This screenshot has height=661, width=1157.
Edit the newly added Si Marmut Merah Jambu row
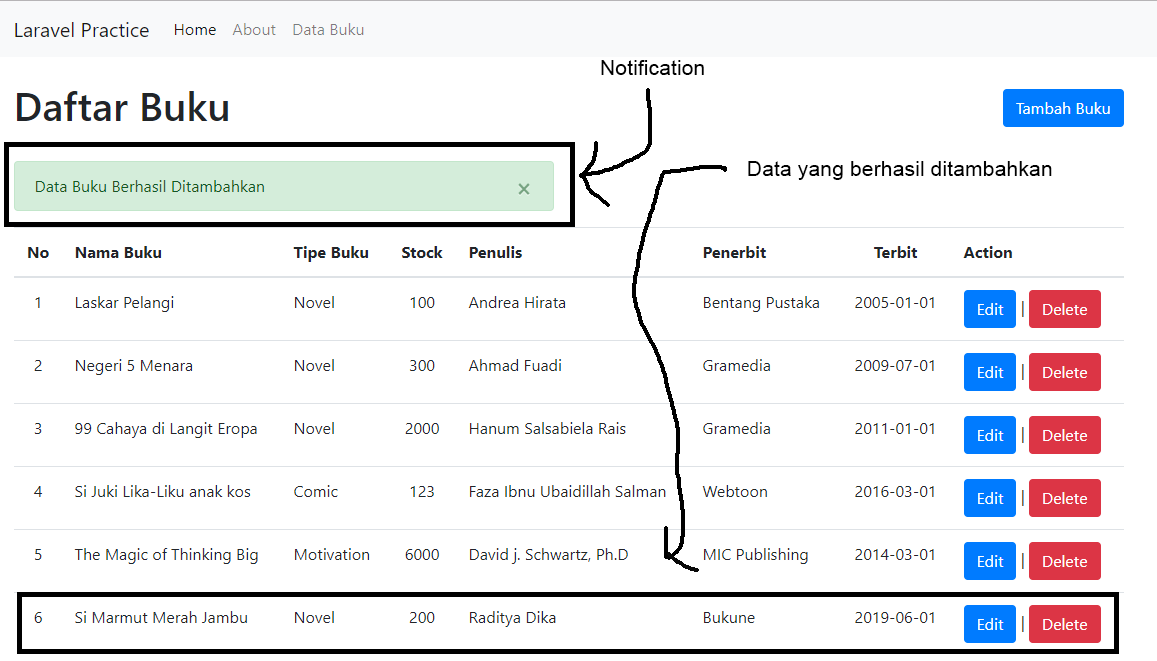click(989, 624)
